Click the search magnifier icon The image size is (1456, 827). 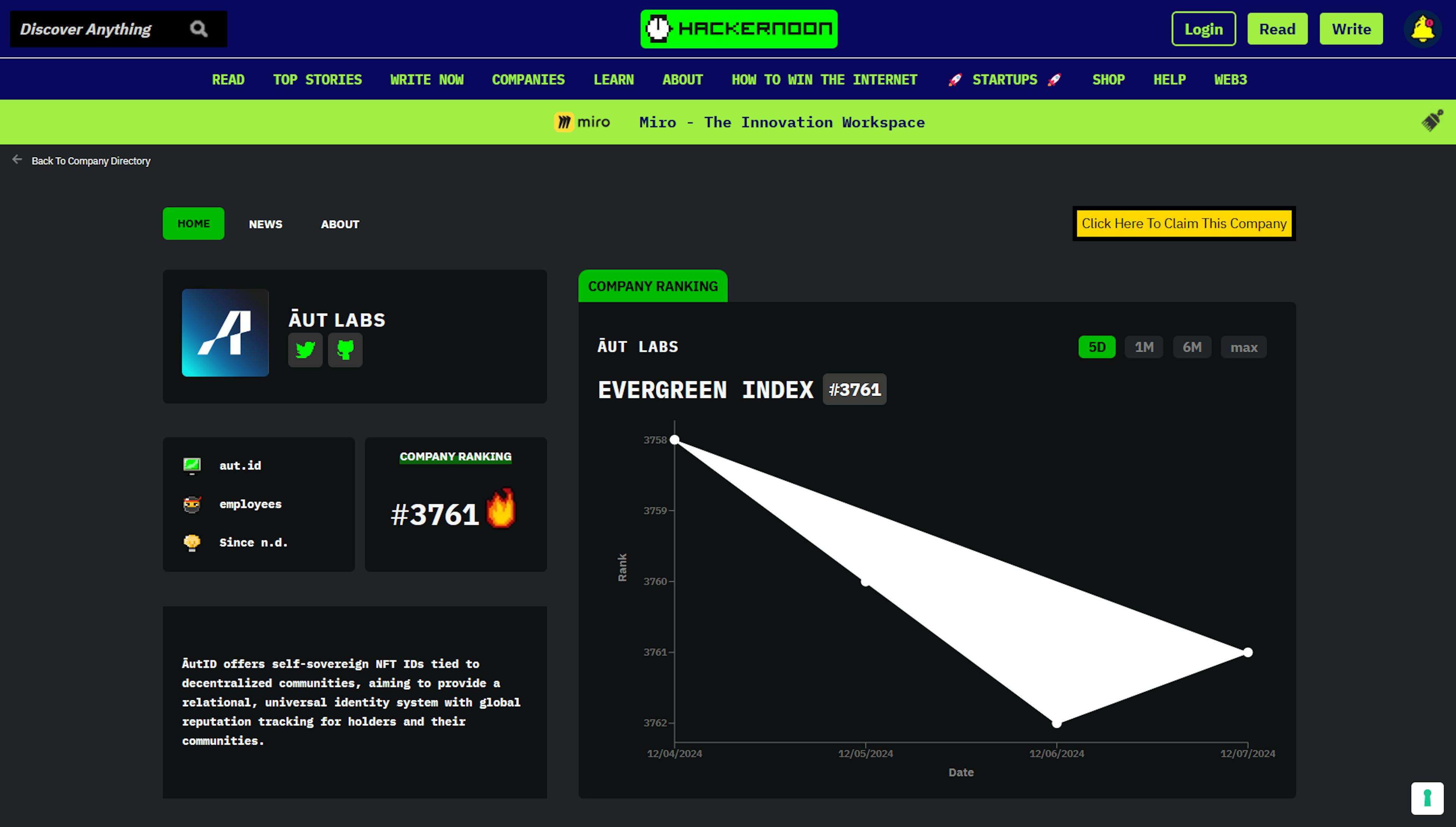199,28
